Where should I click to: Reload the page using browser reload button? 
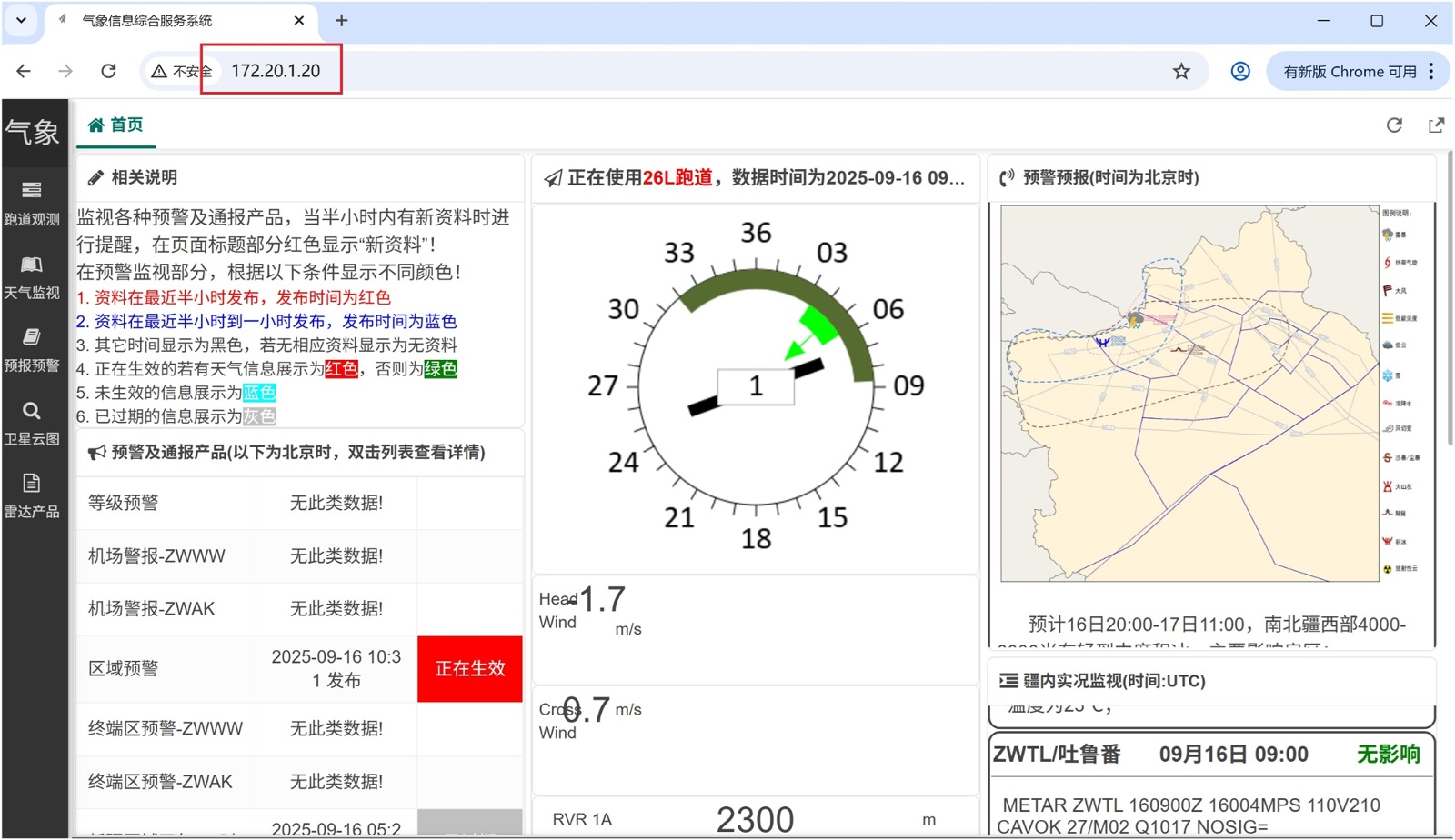point(108,71)
